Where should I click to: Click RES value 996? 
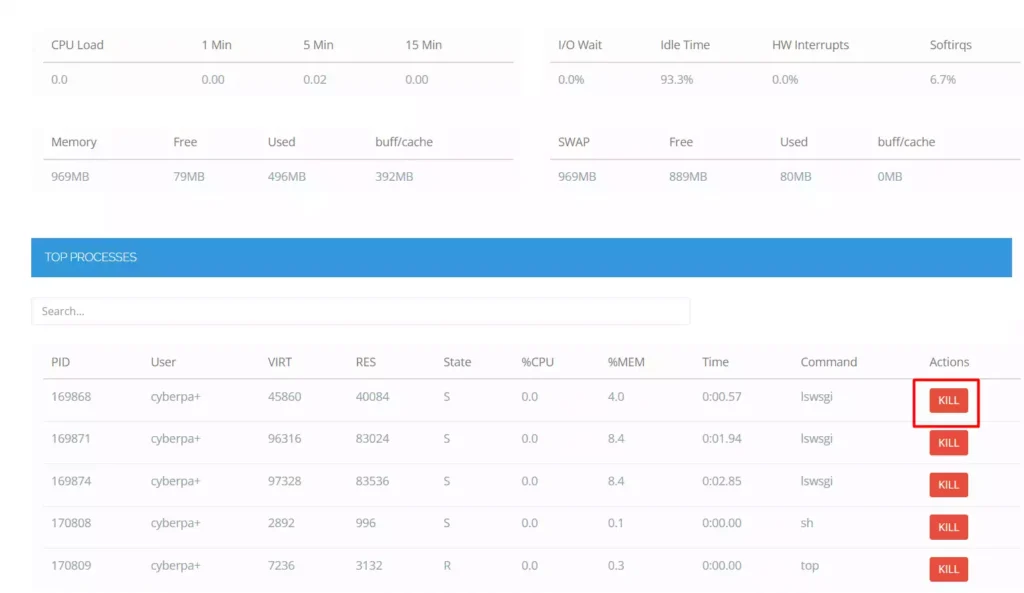(x=366, y=522)
